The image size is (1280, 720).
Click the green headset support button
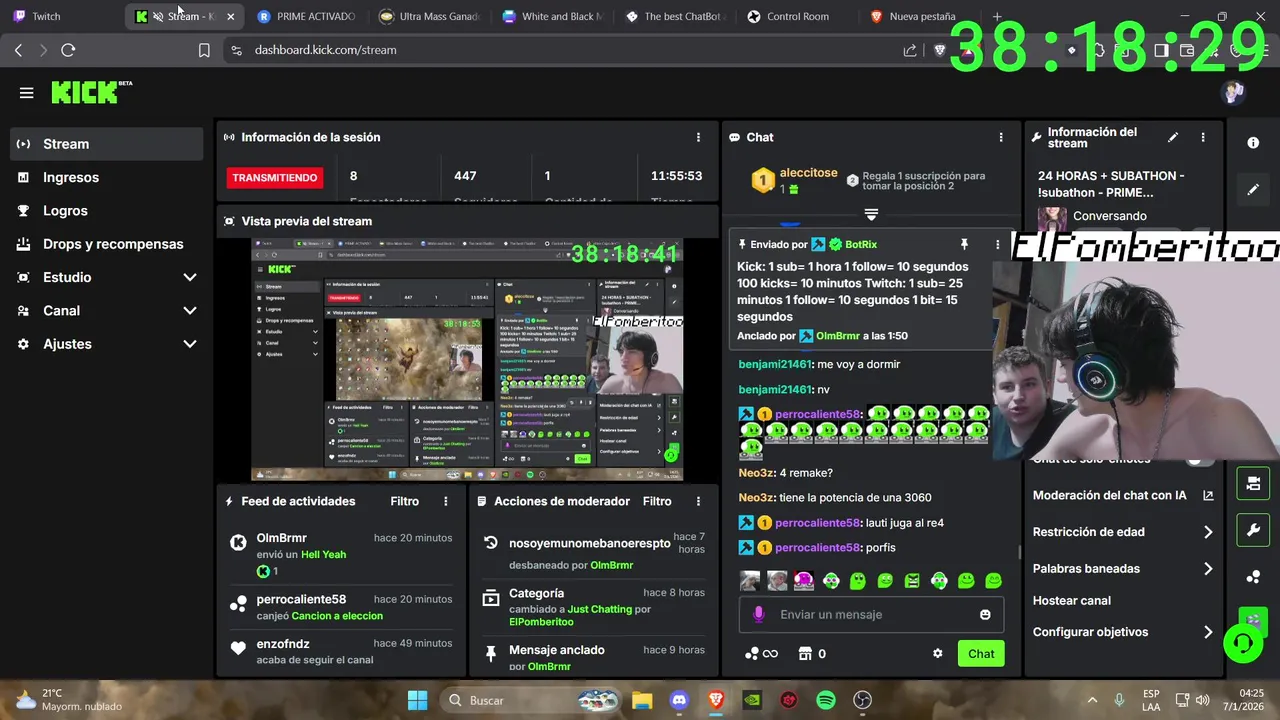click(x=1243, y=642)
